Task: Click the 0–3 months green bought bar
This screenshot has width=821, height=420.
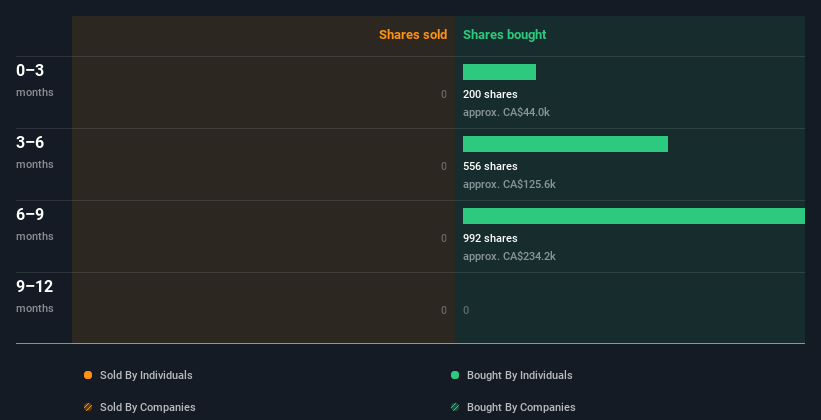Action: [499, 72]
